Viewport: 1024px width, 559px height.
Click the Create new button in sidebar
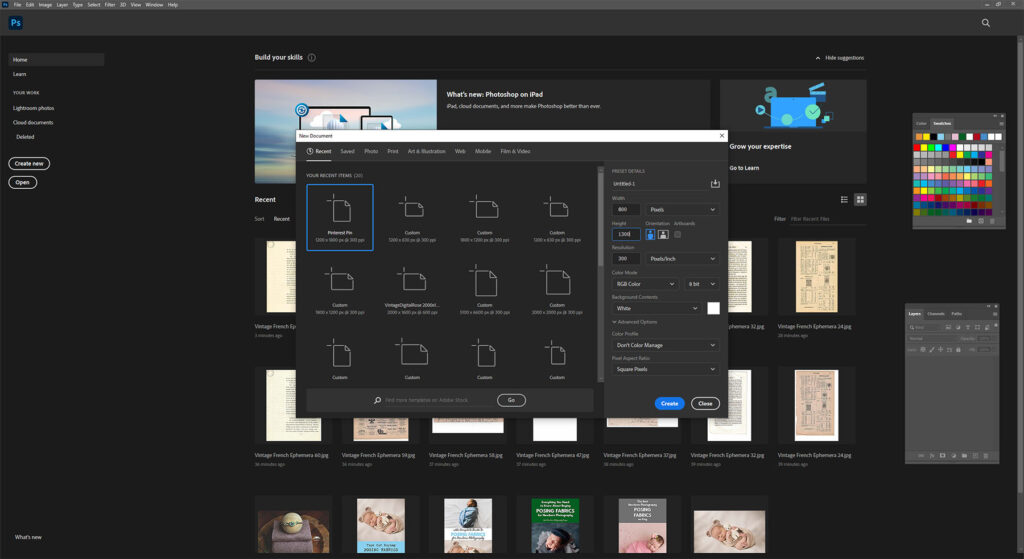tap(29, 164)
